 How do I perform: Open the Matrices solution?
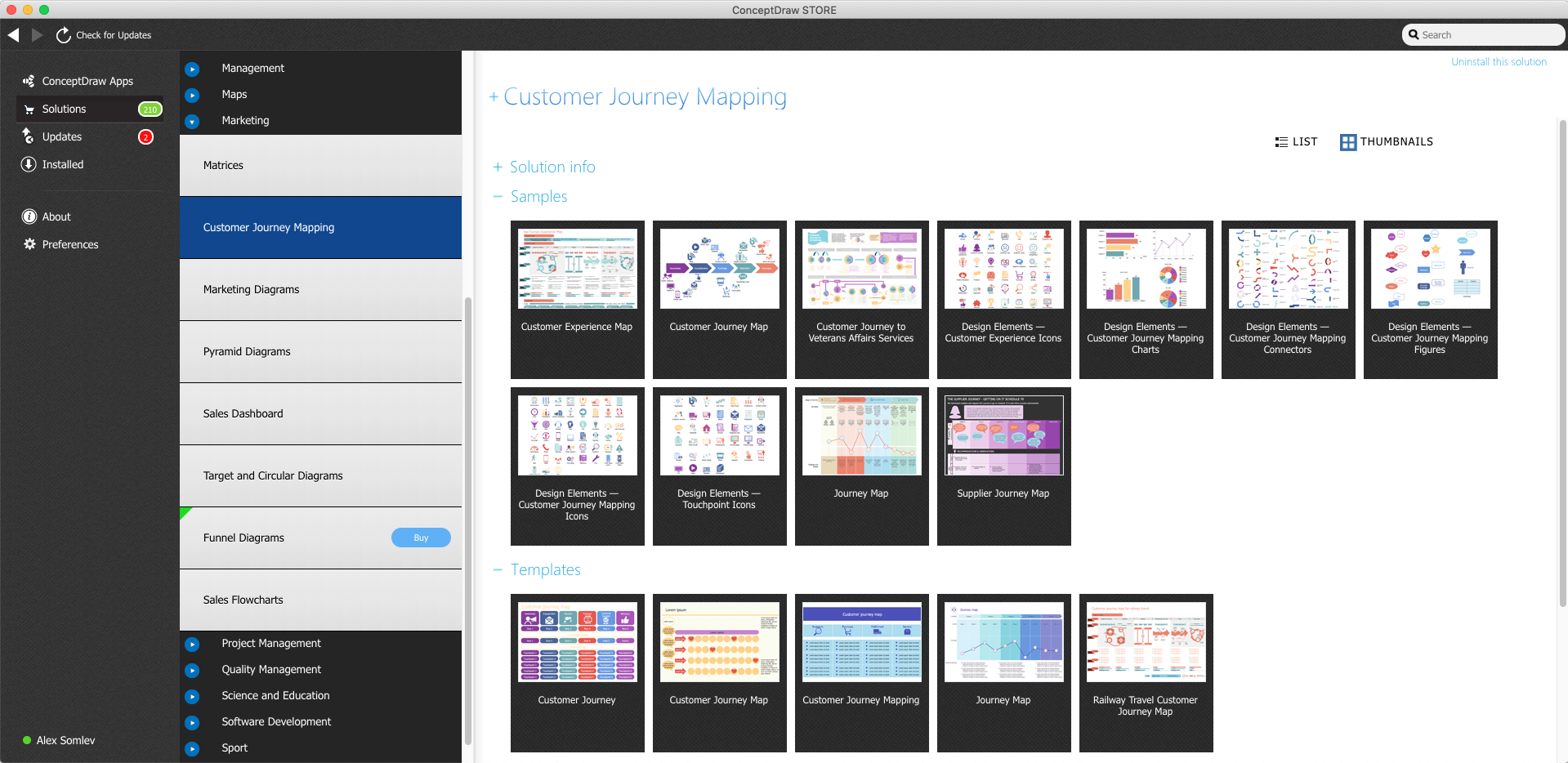[320, 165]
